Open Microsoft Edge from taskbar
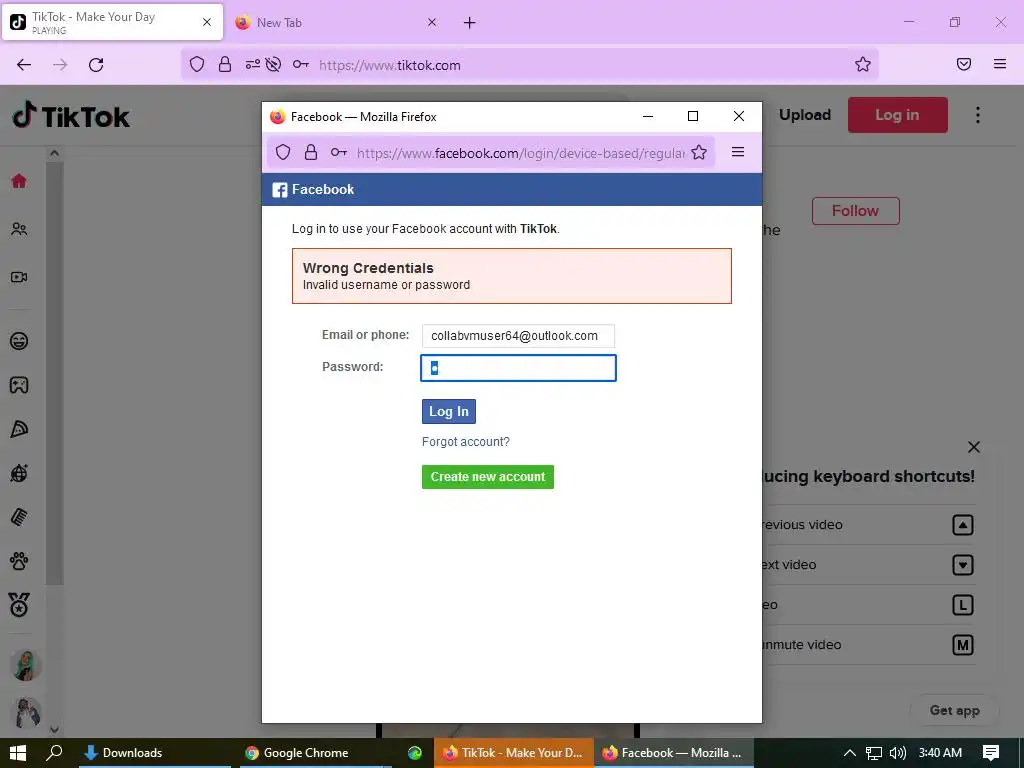 415,753
